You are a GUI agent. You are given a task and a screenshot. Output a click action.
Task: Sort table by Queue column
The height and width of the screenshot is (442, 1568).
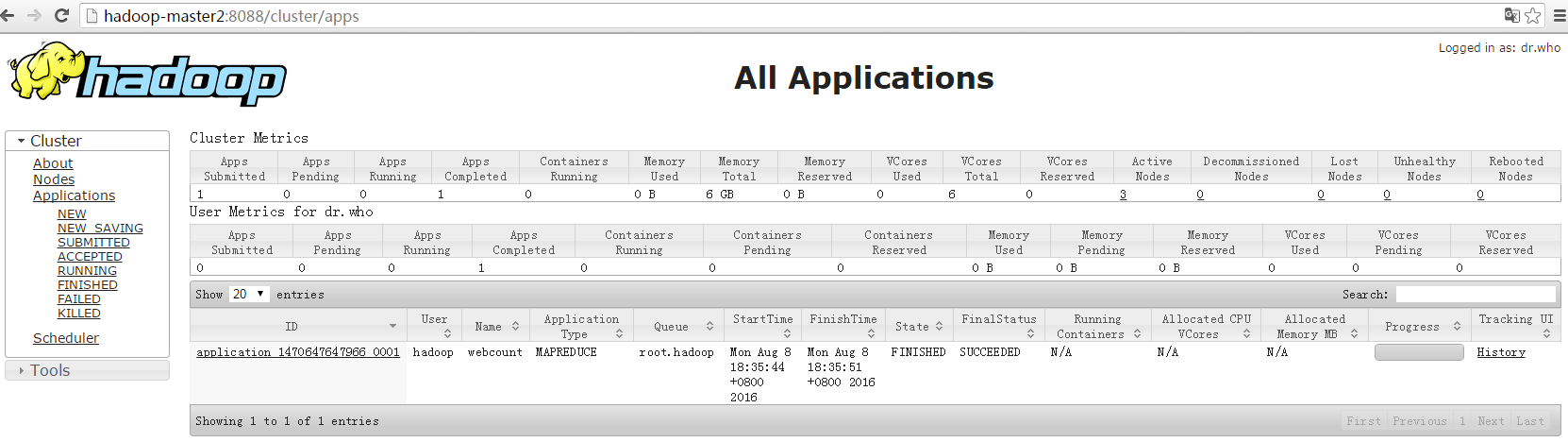pos(678,326)
